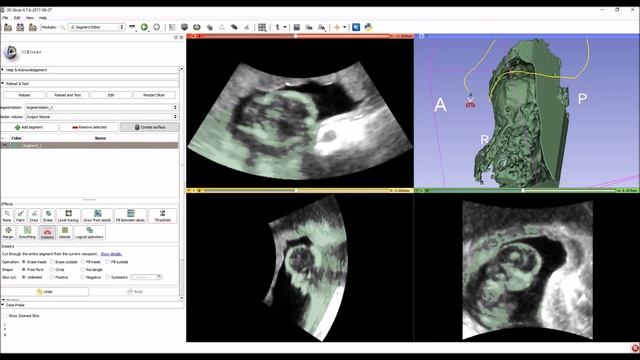Click the Reload button
This screenshot has width=640, height=360.
[24, 95]
